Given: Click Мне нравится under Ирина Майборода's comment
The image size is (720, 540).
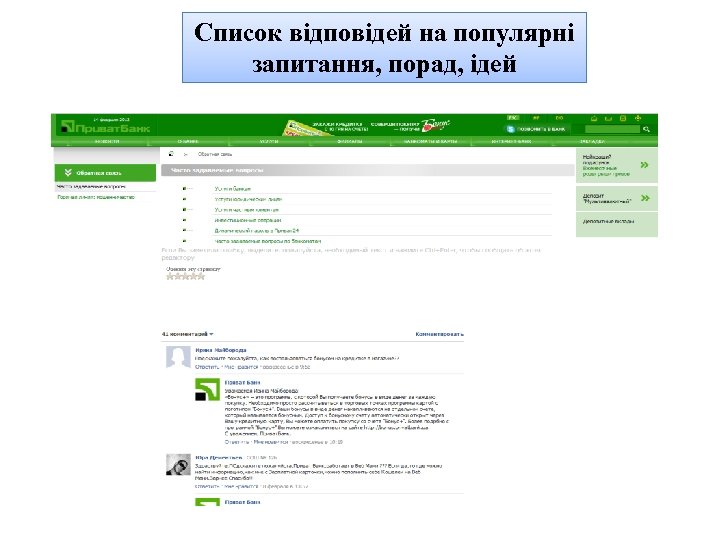Looking at the screenshot, I should tap(241, 367).
